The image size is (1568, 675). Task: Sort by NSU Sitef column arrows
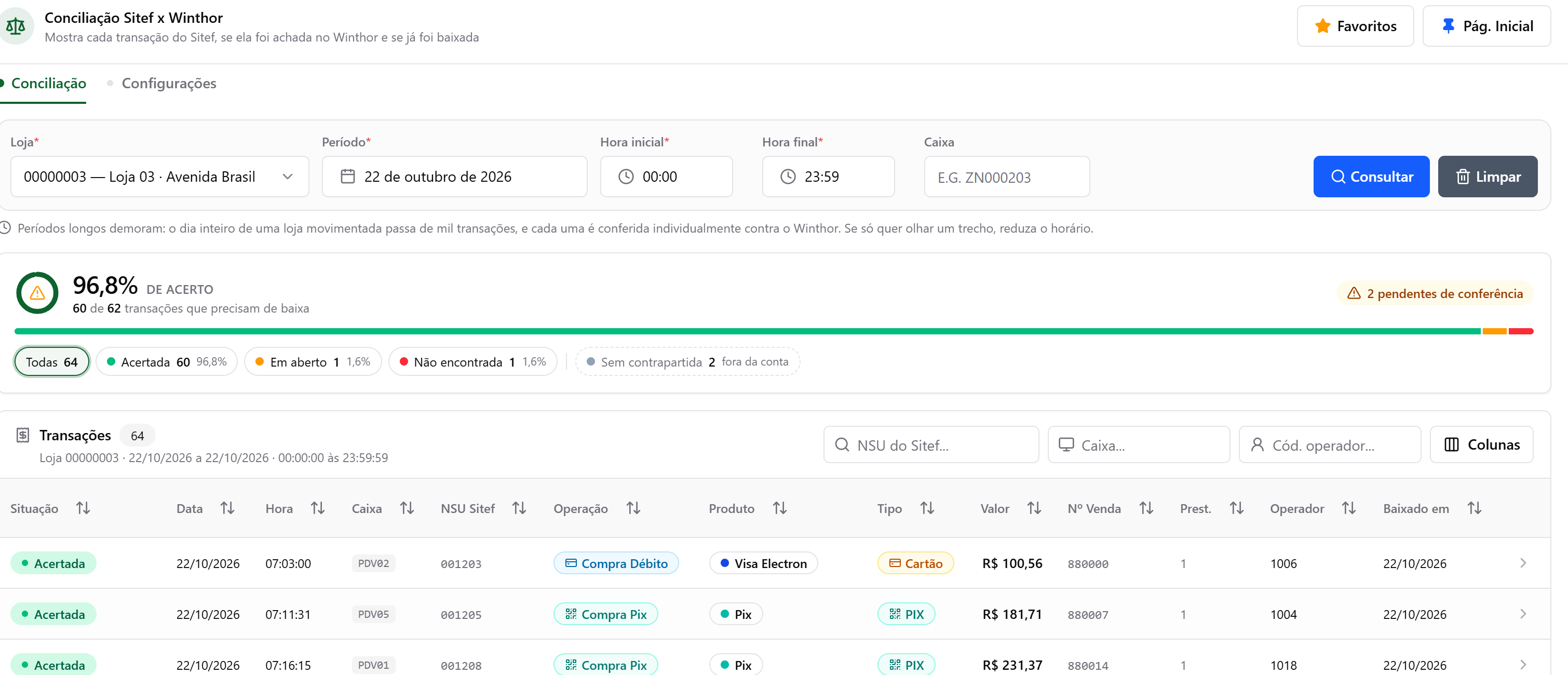coord(519,508)
